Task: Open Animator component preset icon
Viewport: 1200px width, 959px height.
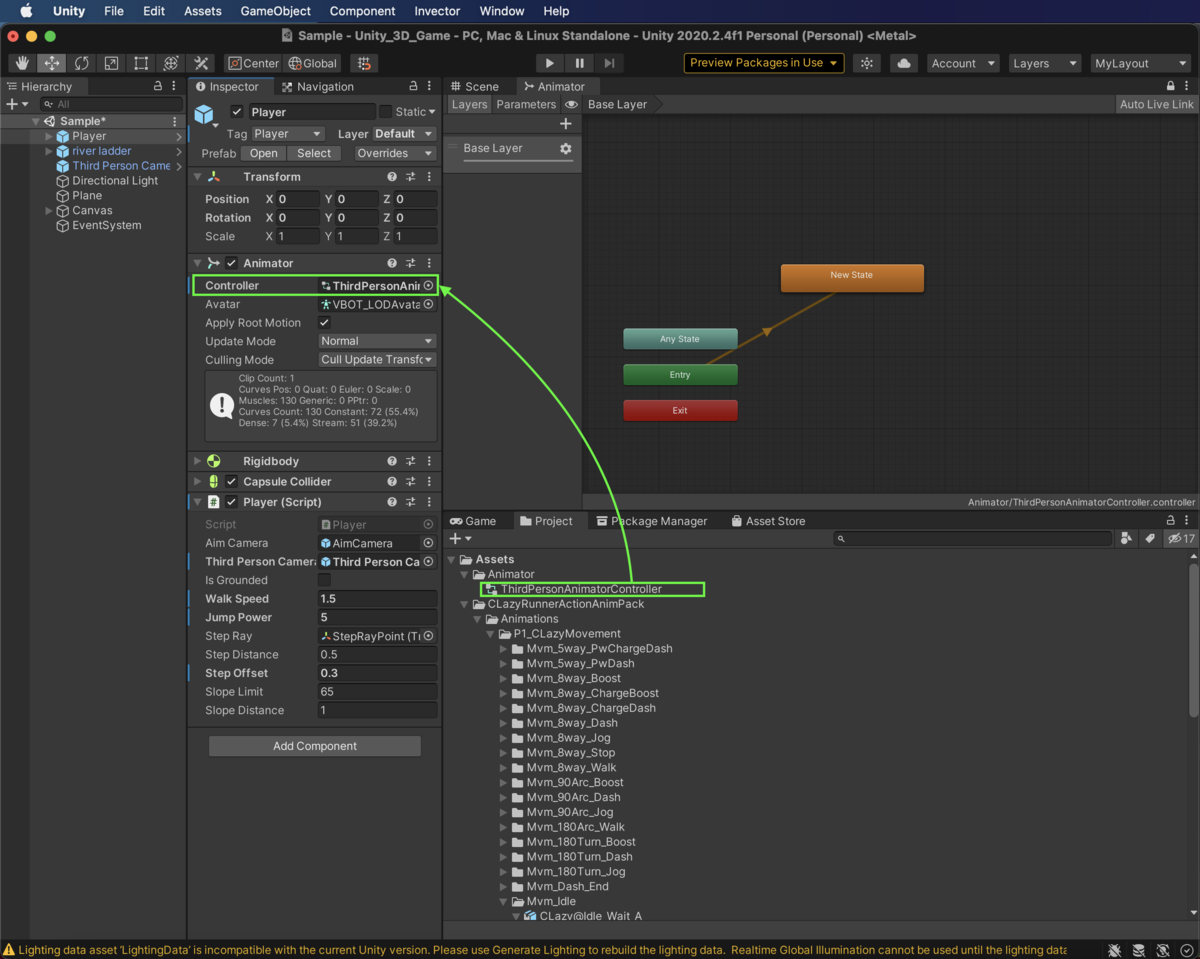Action: (411, 263)
